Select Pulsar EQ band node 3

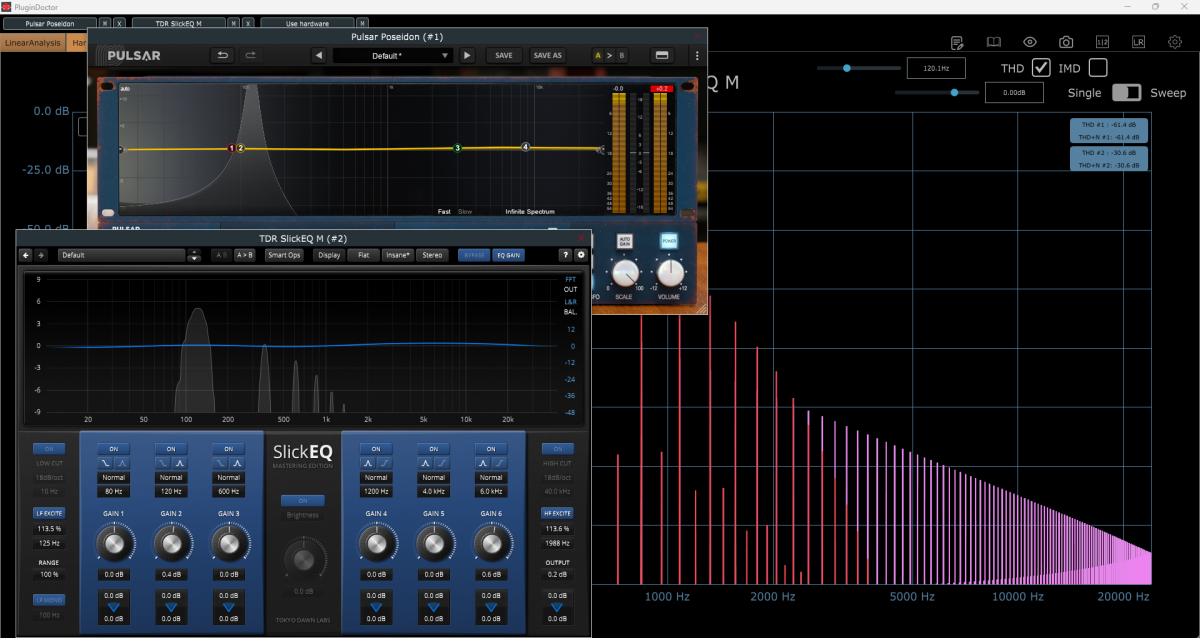pyautogui.click(x=458, y=148)
